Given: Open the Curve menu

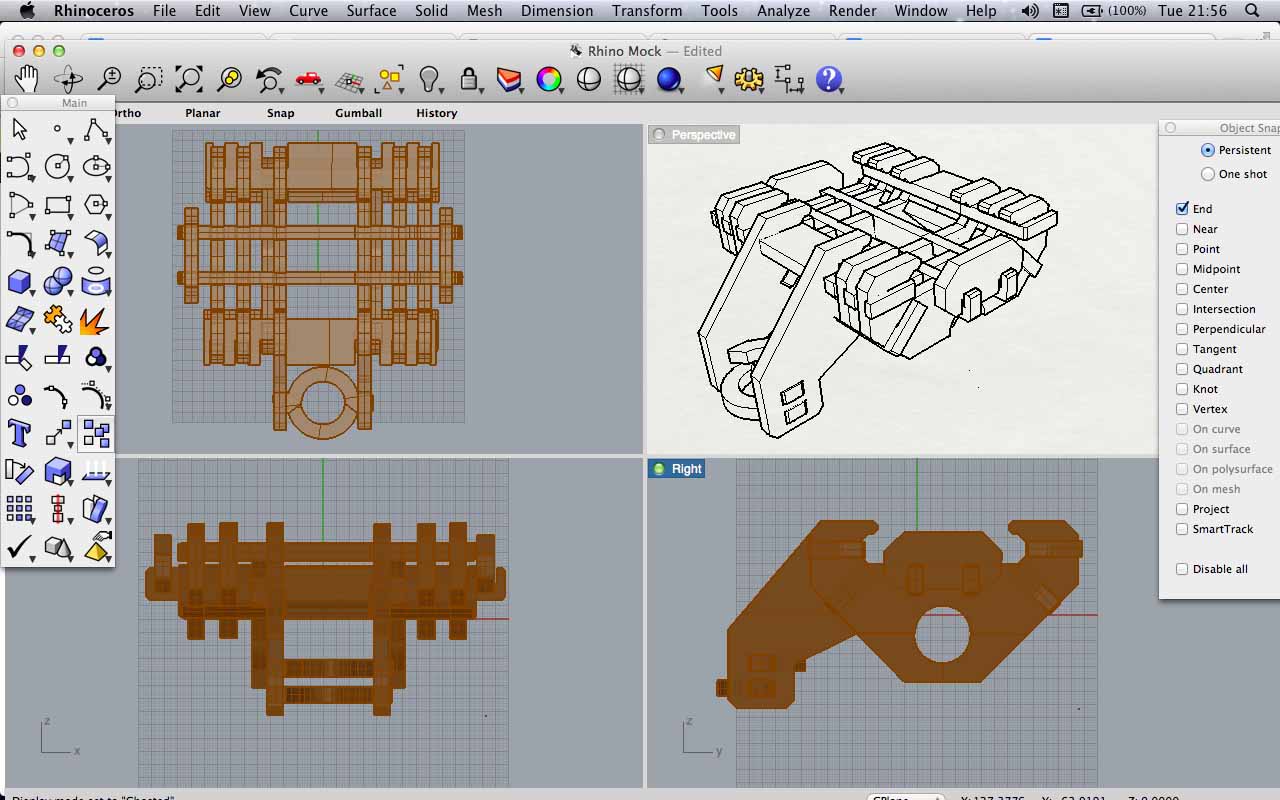Looking at the screenshot, I should (x=308, y=11).
